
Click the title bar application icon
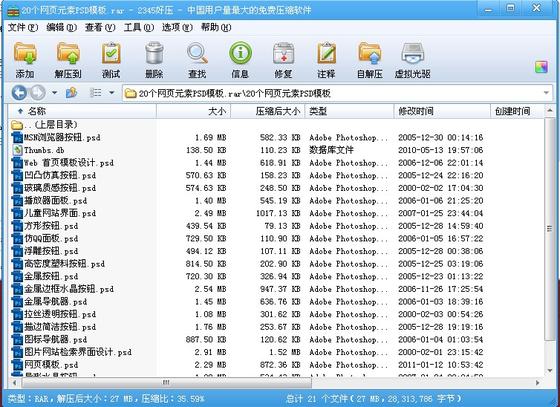[13, 11]
